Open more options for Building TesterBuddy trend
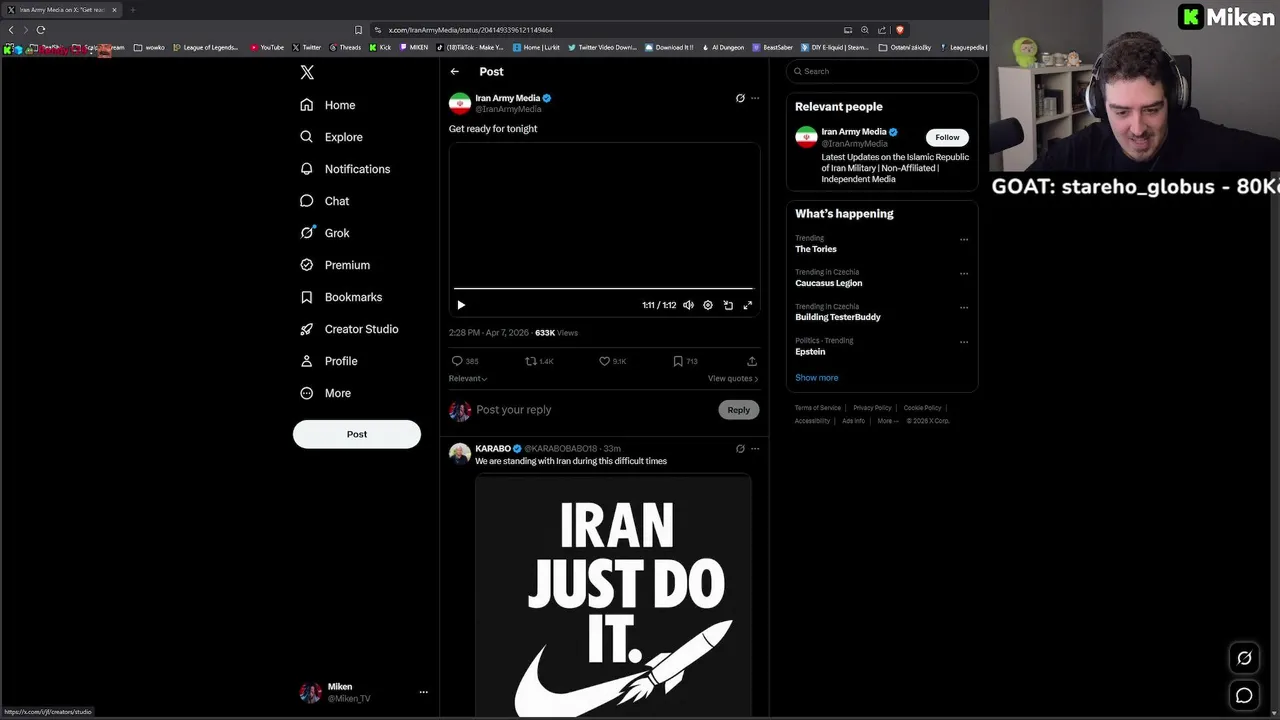 click(964, 308)
